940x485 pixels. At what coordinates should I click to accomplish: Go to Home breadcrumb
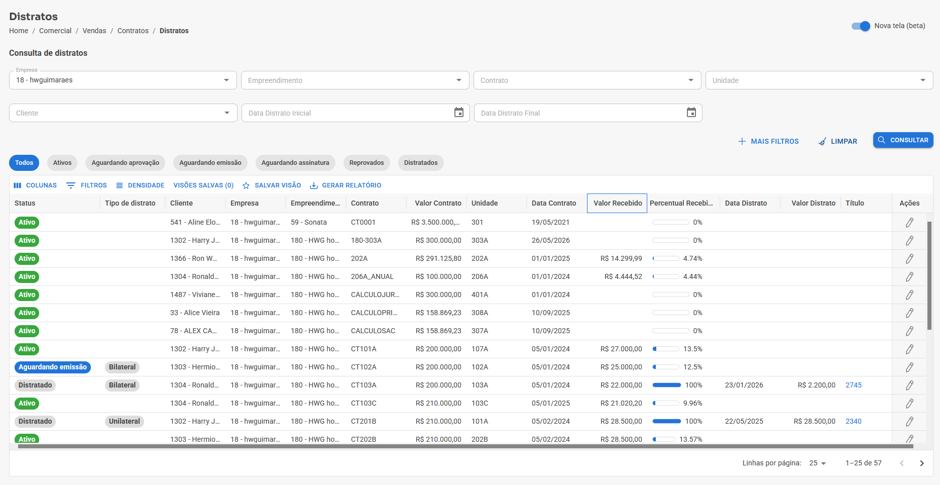19,31
